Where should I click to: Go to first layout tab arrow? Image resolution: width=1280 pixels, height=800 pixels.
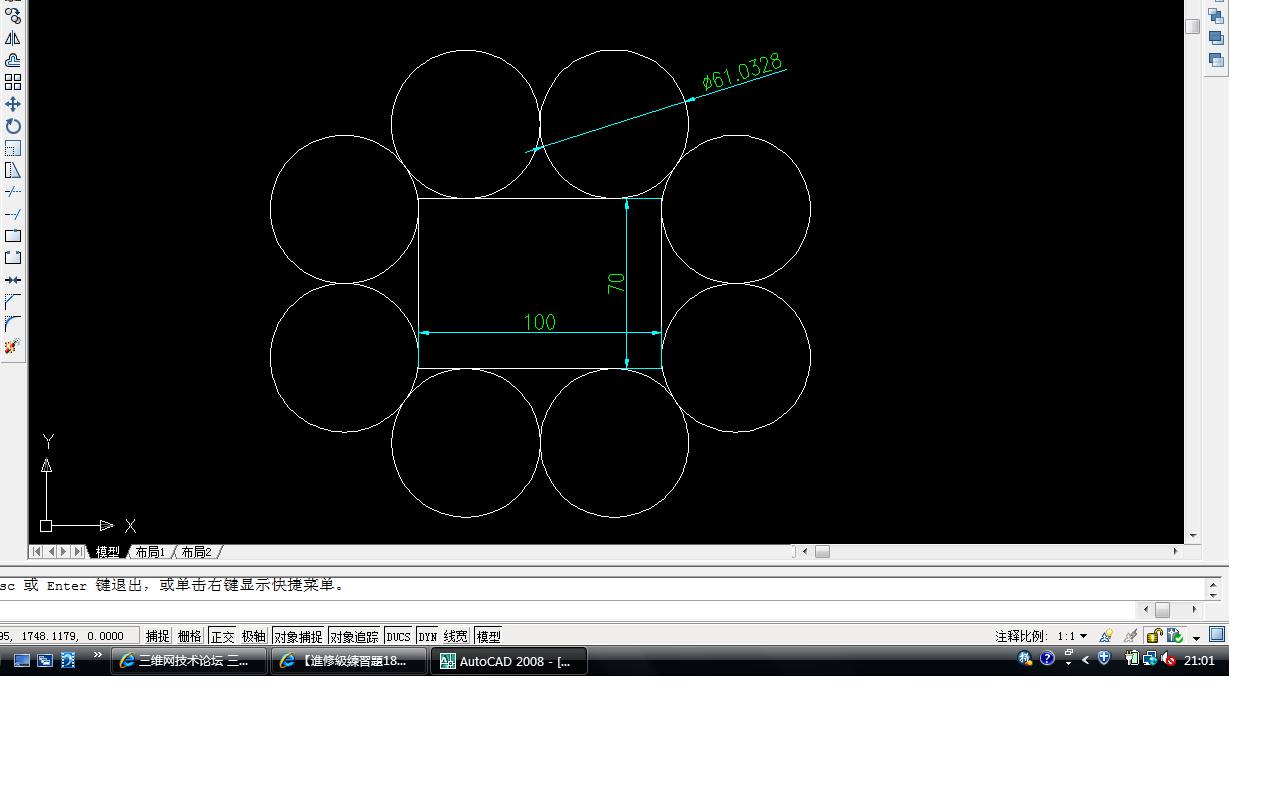(x=36, y=552)
